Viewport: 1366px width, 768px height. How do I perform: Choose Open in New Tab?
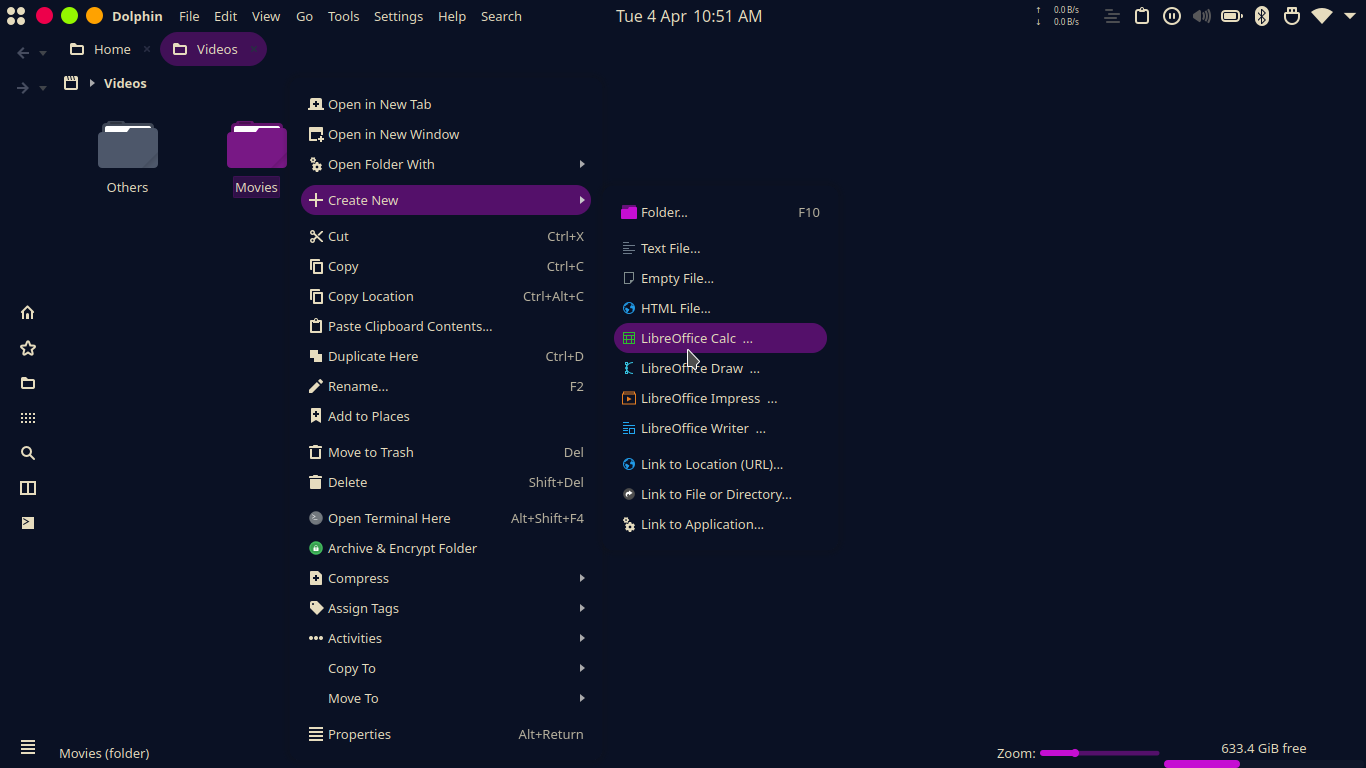[x=446, y=104]
